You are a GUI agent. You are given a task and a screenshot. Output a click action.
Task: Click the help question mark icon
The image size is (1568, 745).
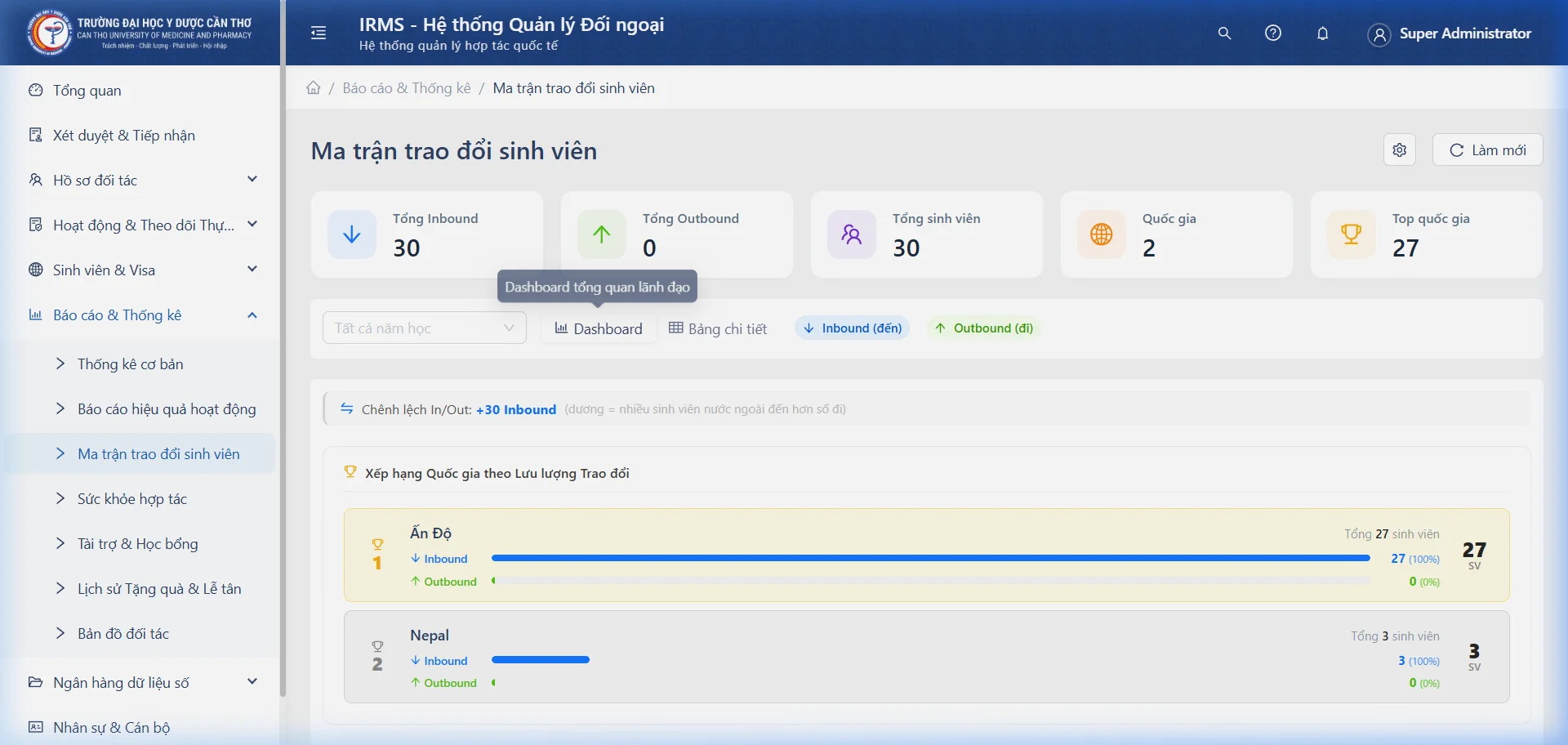(x=1272, y=33)
